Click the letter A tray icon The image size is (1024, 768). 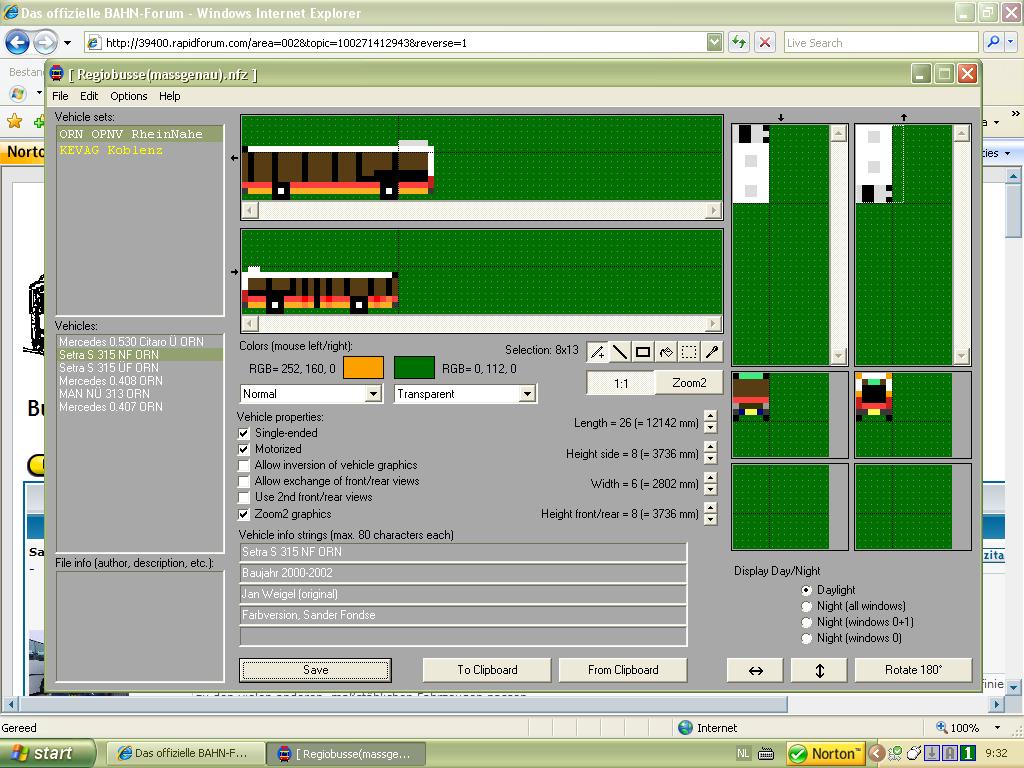click(x=950, y=754)
